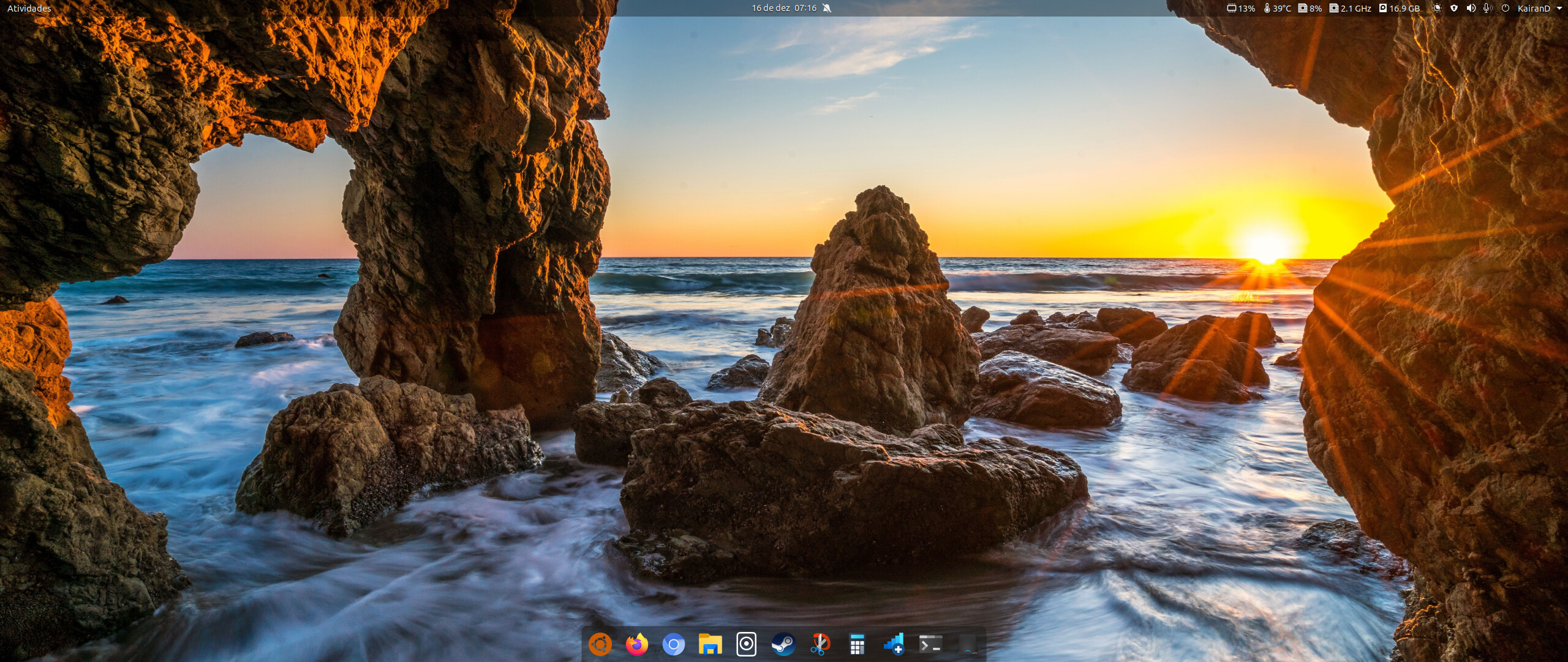The image size is (1568, 662).
Task: Expand the KairanD system menu arrow
Action: 1559,9
